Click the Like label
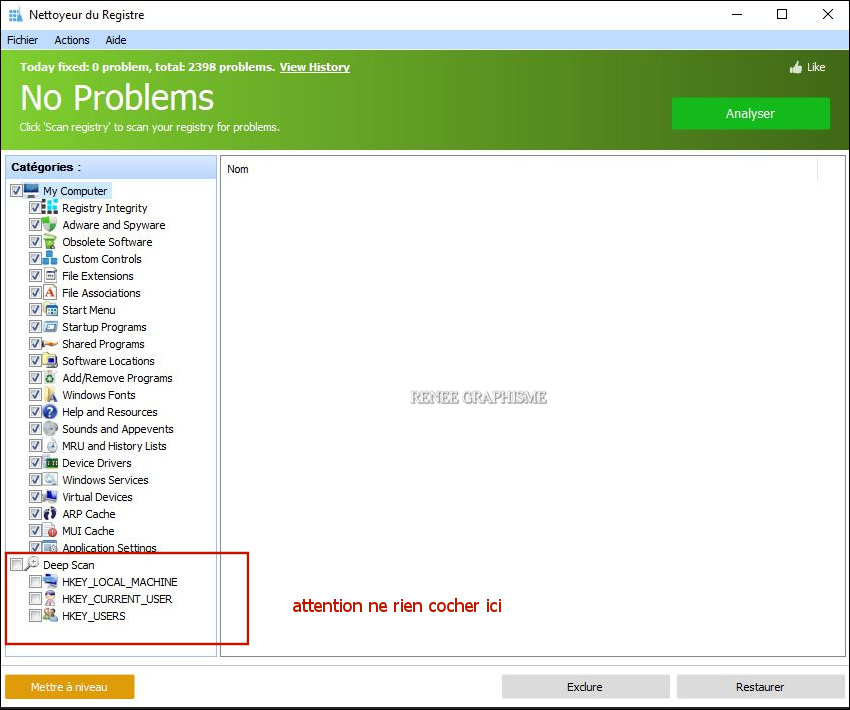This screenshot has width=850, height=710. (816, 67)
